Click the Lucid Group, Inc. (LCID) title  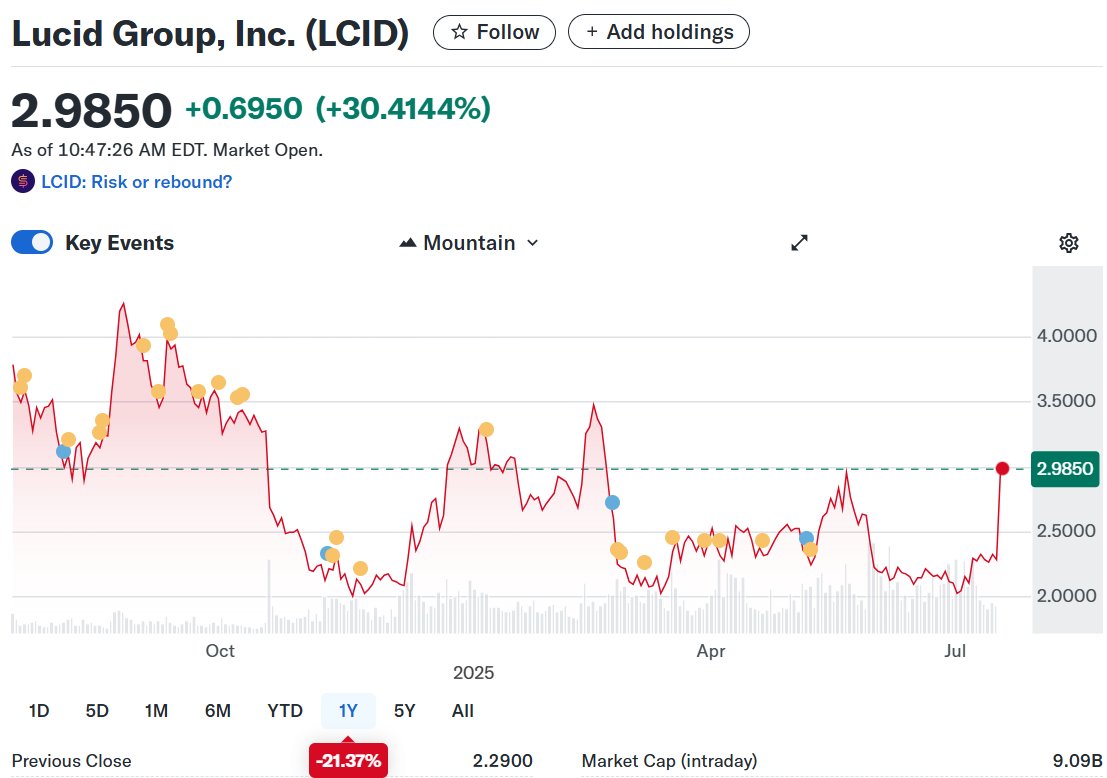(x=210, y=34)
